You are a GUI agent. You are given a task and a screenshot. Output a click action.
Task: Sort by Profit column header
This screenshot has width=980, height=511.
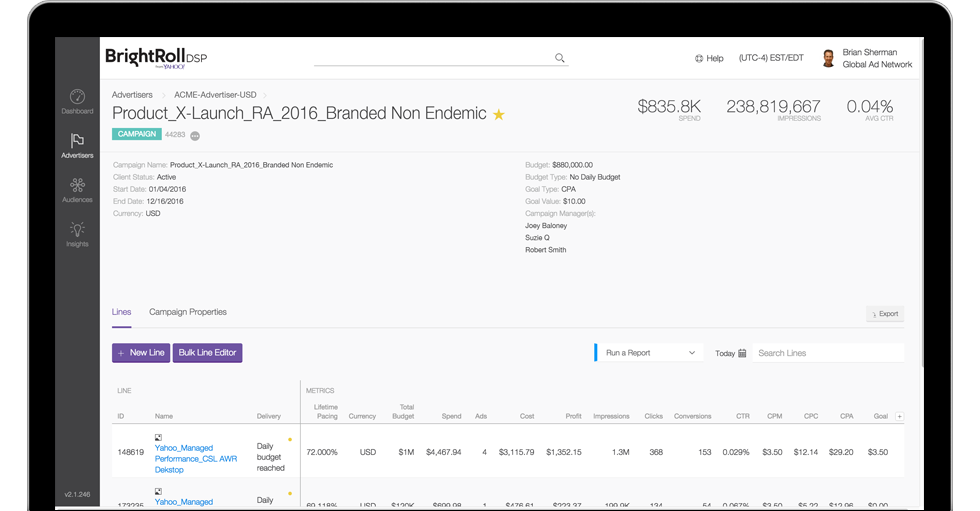pyautogui.click(x=573, y=416)
